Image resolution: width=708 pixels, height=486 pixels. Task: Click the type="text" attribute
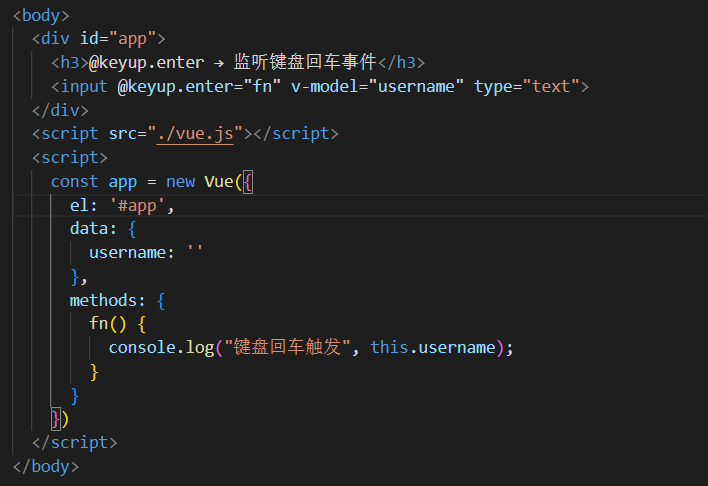pyautogui.click(x=526, y=86)
